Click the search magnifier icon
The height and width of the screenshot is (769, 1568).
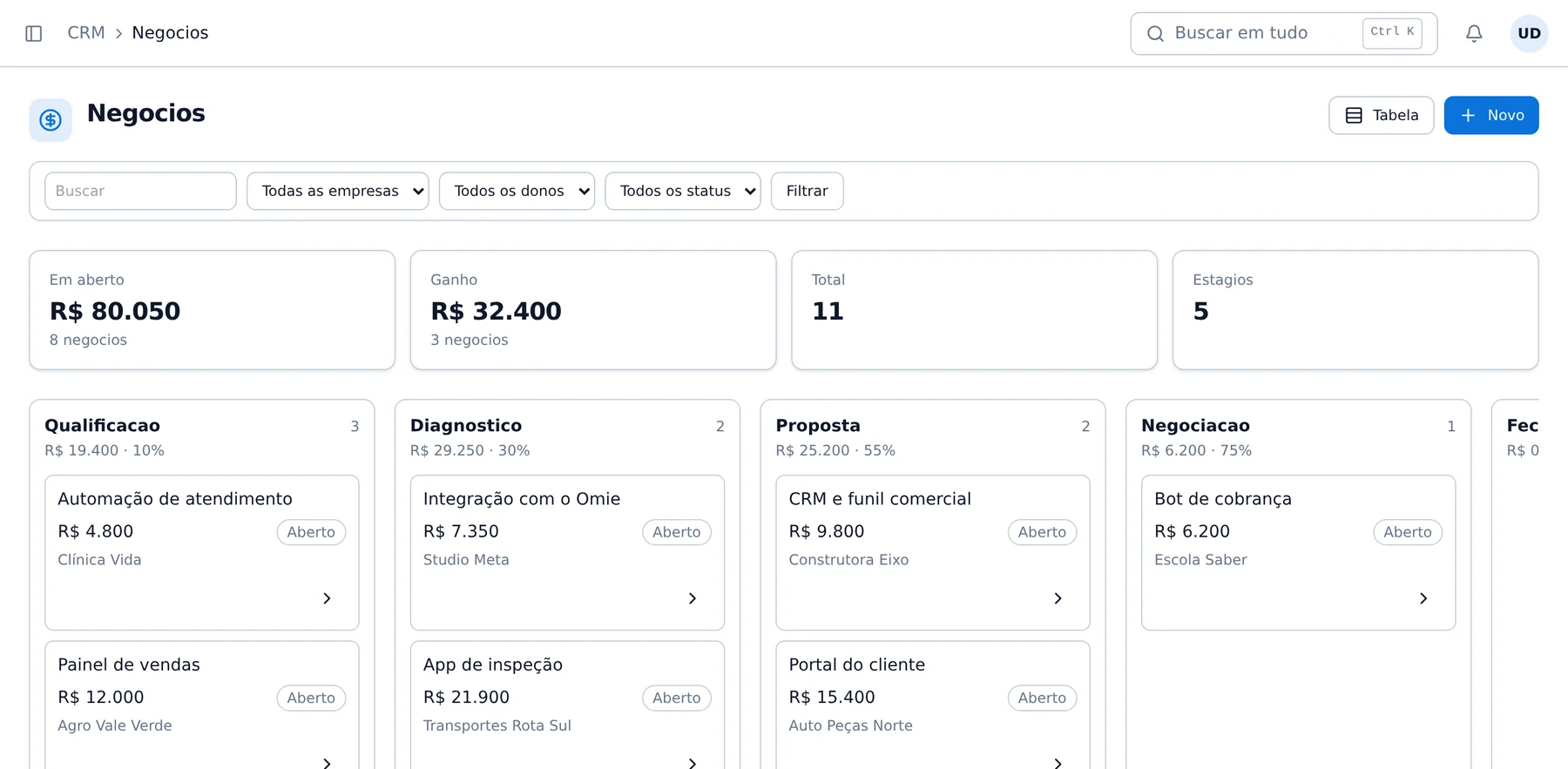pos(1155,33)
